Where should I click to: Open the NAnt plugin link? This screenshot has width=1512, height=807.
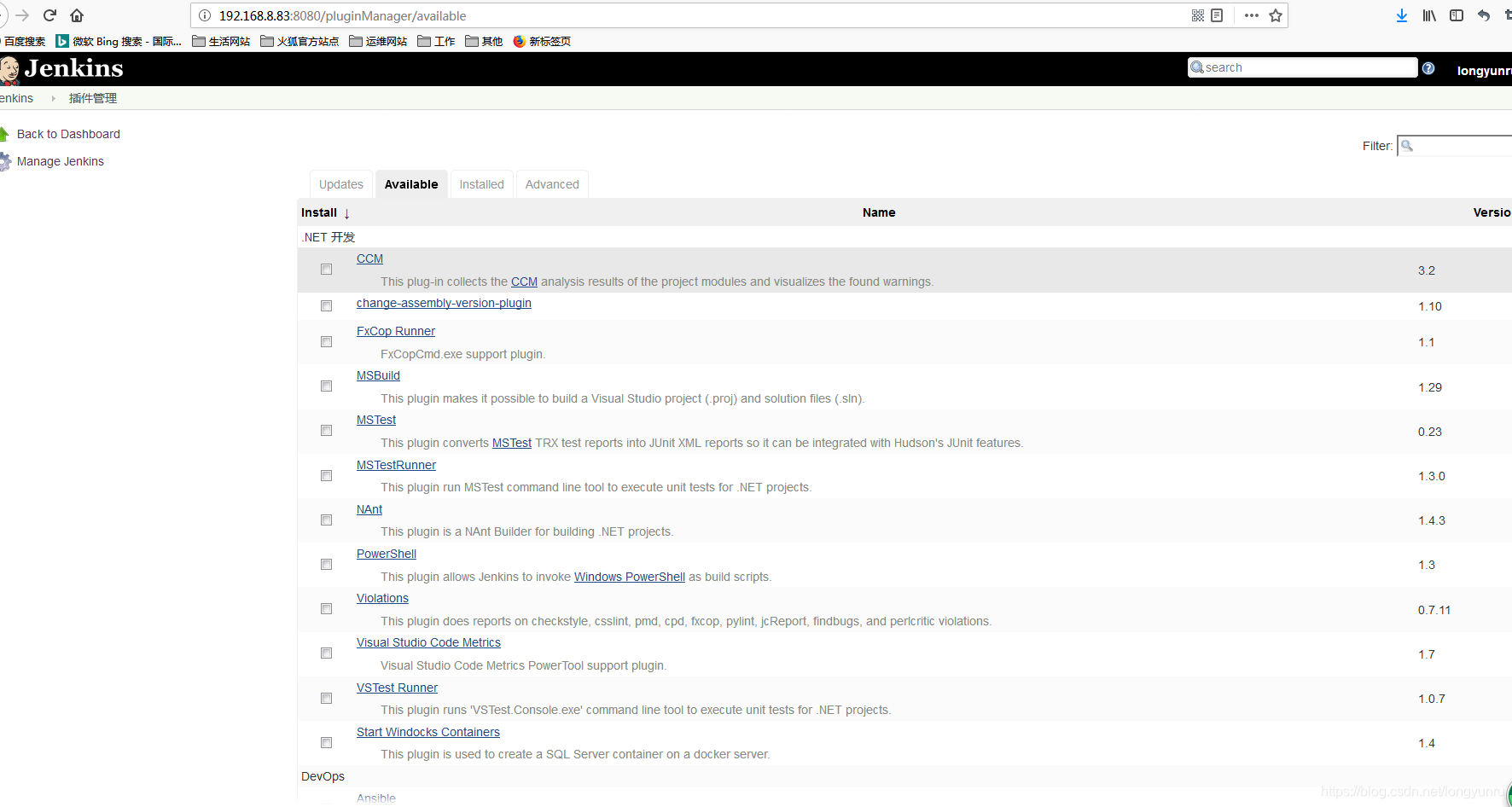[369, 509]
